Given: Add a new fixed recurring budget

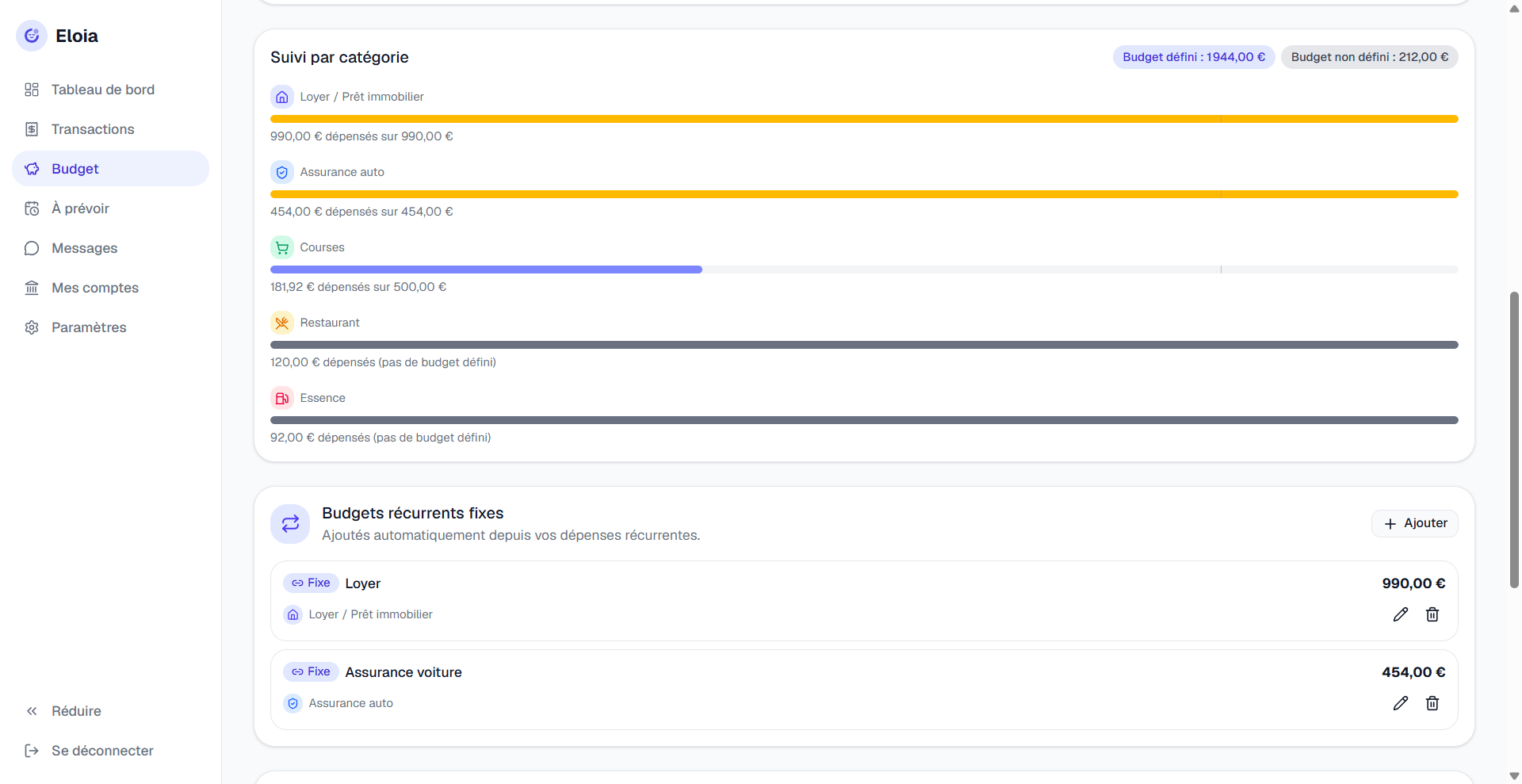Looking at the screenshot, I should tap(1415, 523).
